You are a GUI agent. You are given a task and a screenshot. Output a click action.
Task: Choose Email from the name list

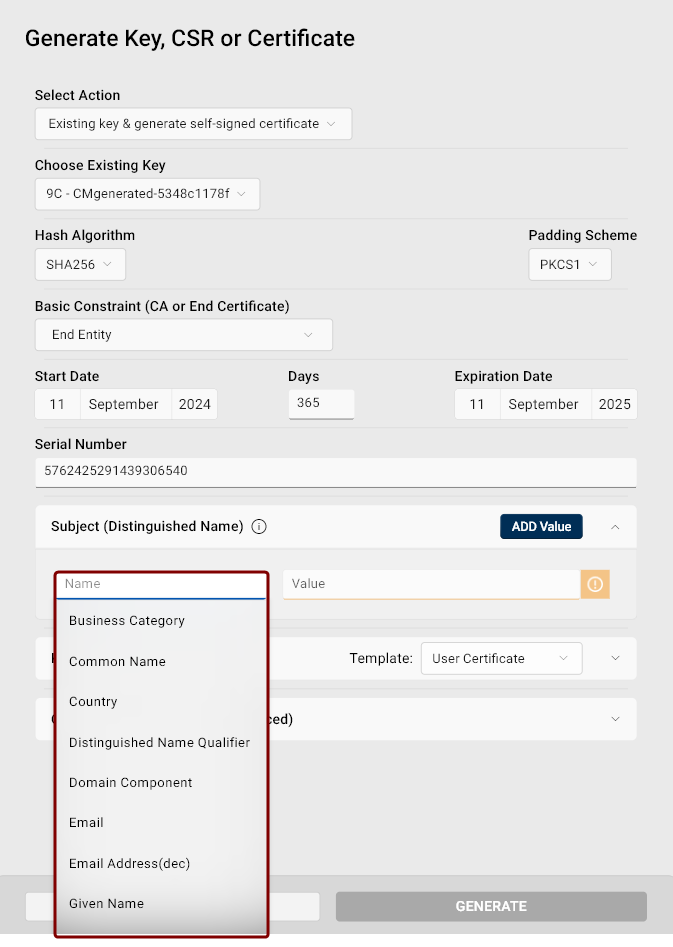[x=161, y=823]
